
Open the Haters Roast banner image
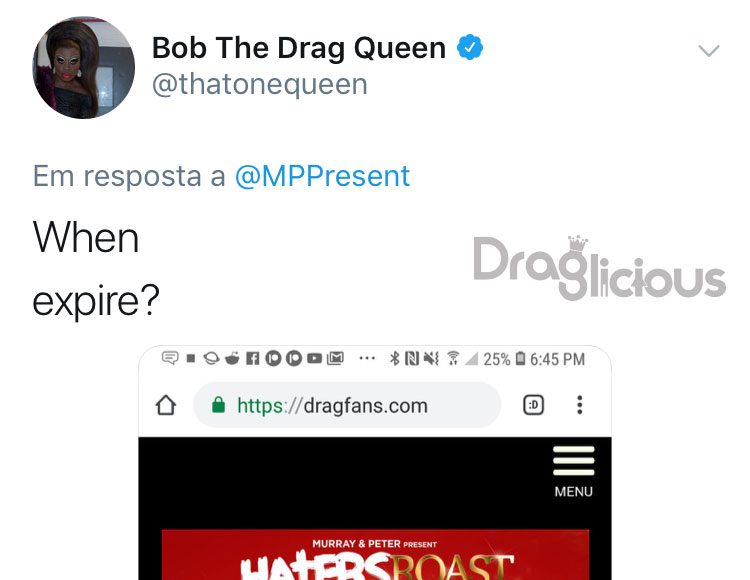click(375, 555)
